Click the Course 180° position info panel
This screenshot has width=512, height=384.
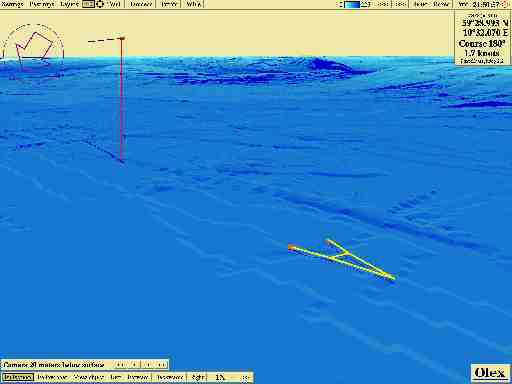tap(482, 38)
